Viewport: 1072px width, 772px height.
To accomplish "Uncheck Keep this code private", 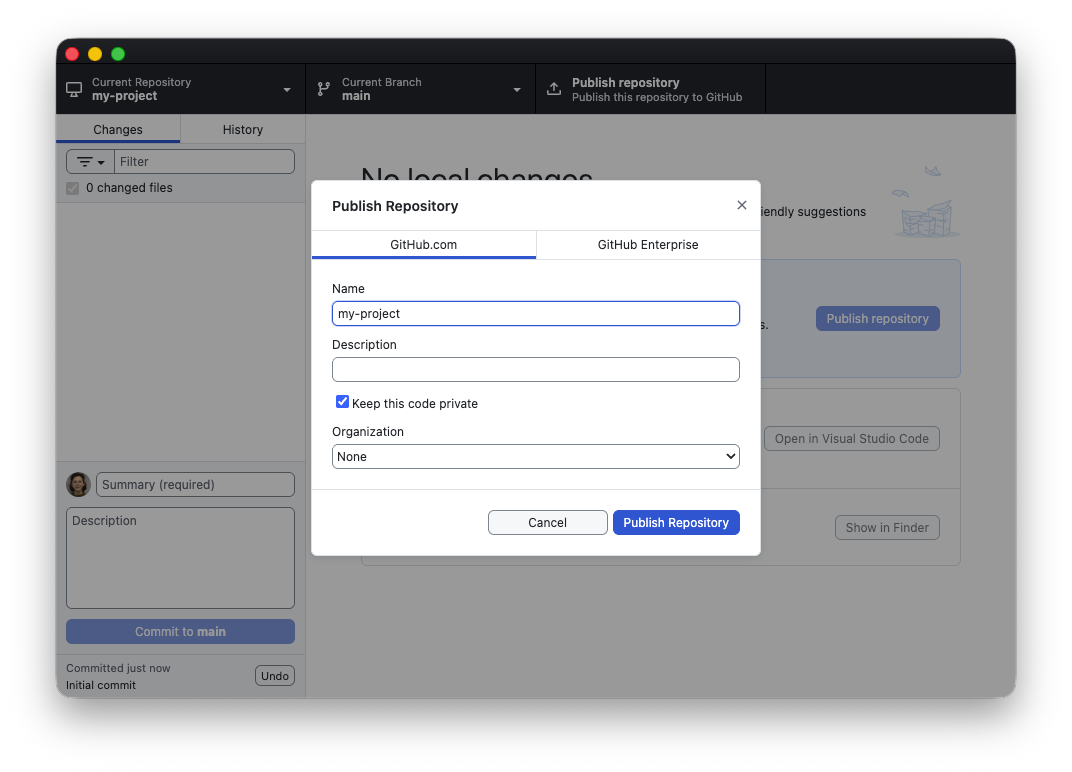I will [343, 402].
